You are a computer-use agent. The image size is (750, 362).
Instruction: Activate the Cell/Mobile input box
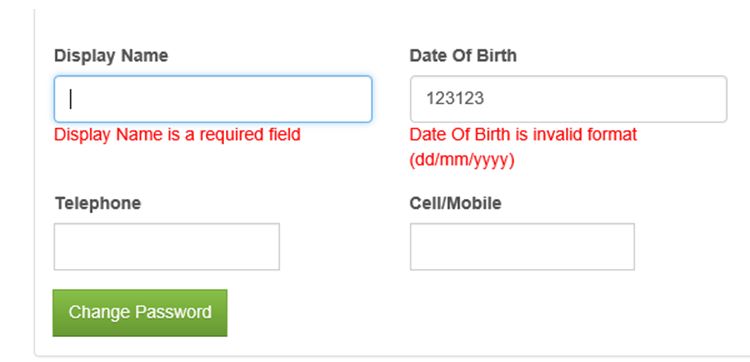[x=522, y=246]
